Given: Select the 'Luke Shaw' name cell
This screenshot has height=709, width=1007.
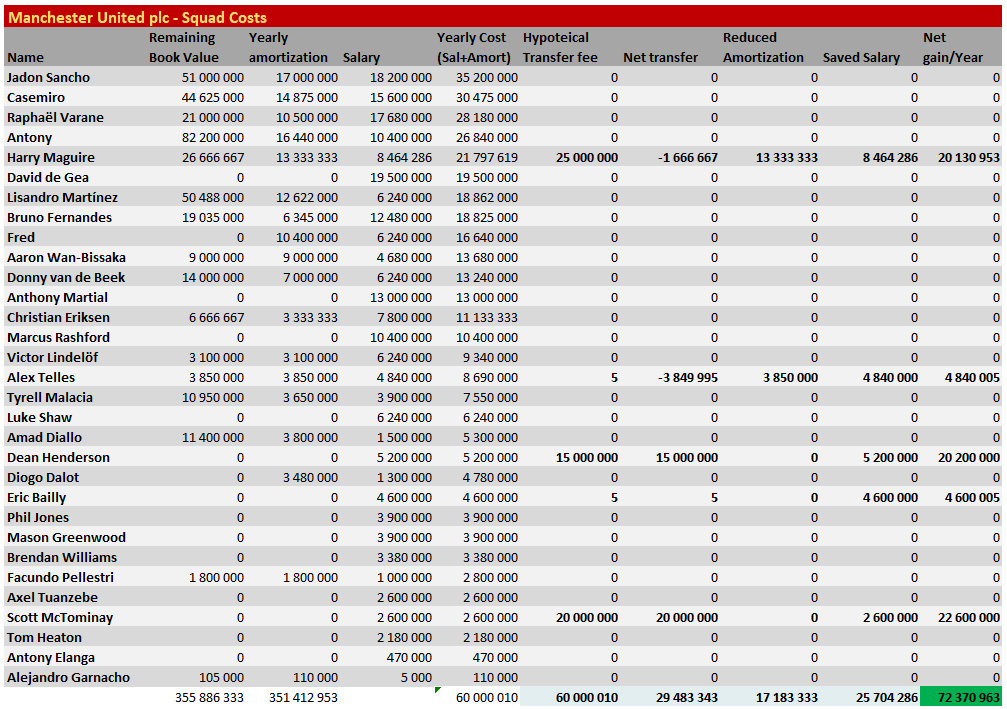Looking at the screenshot, I should pos(39,417).
